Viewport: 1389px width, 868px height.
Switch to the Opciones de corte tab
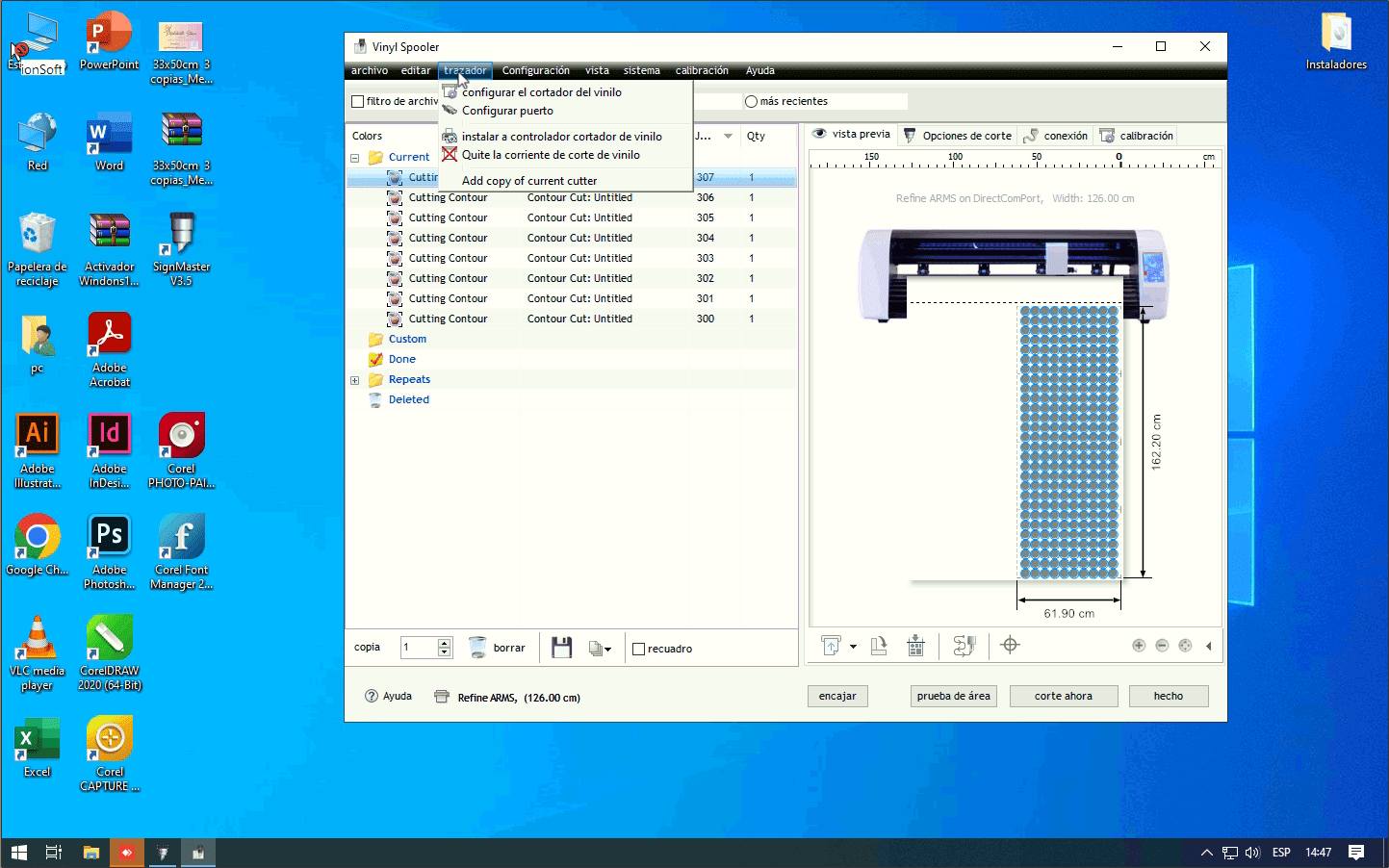click(958, 136)
